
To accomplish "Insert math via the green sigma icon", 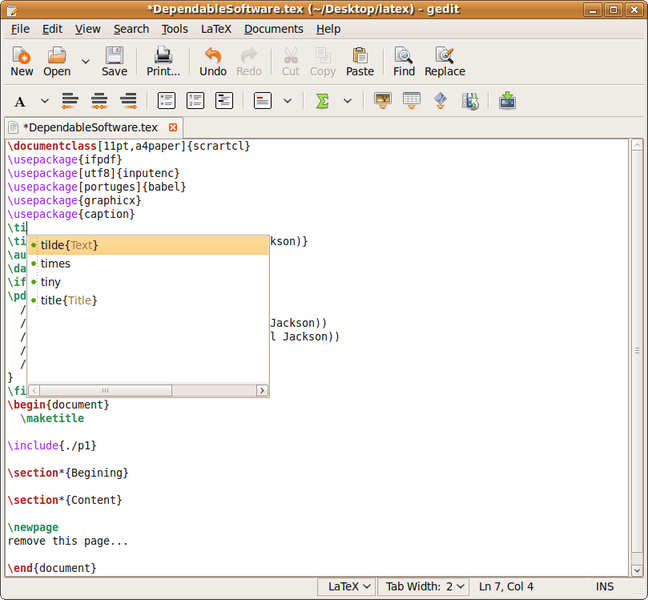I will (x=322, y=101).
